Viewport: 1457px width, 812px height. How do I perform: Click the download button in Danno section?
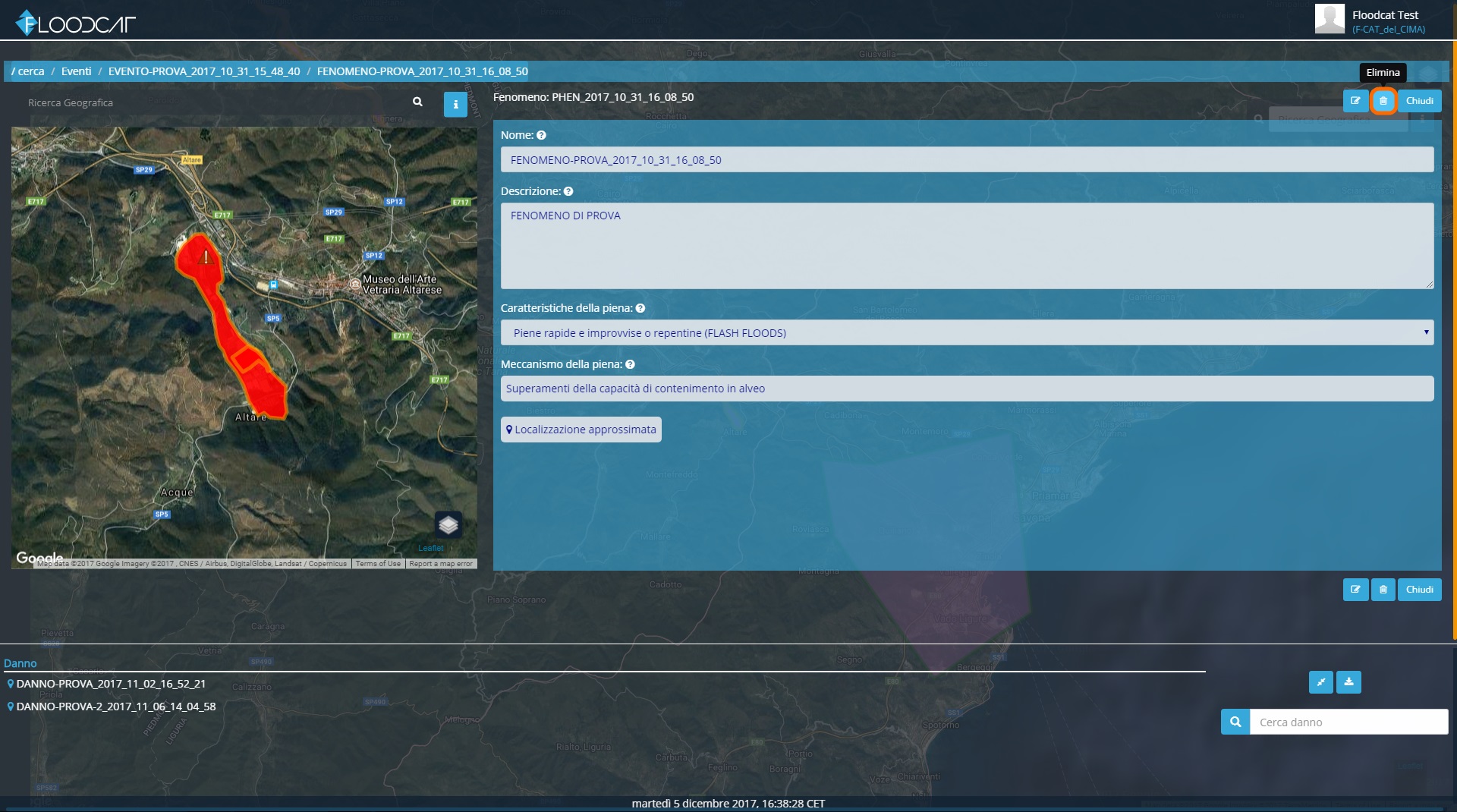(x=1348, y=682)
